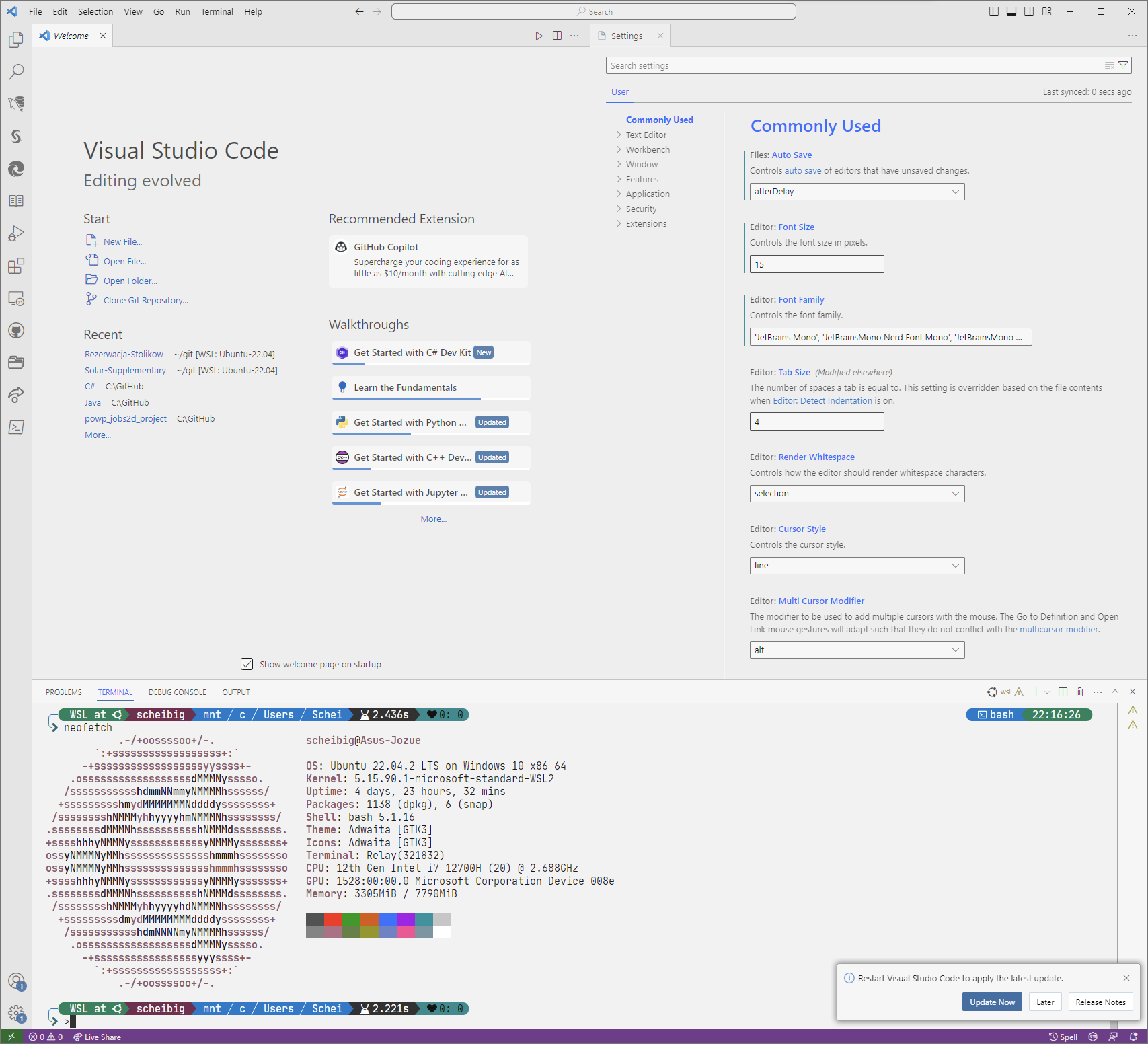This screenshot has width=1148, height=1044.
Task: Open the Explorer view in the activity bar
Action: tap(16, 40)
